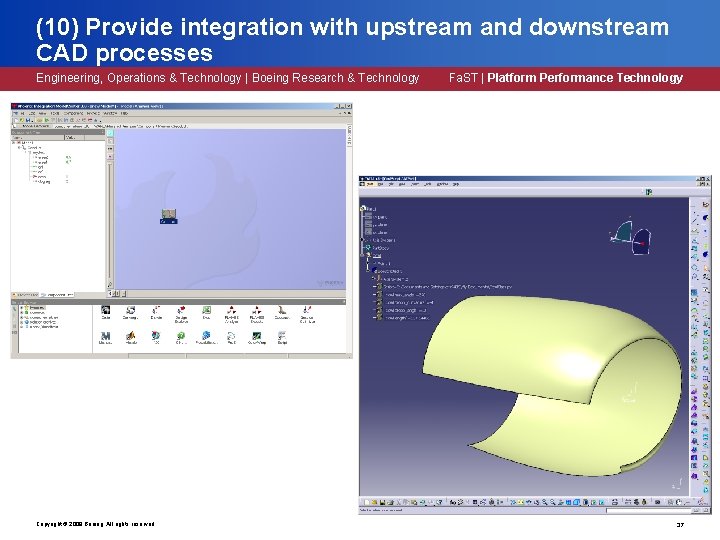Expand last node in ModelCenter server browser tree
The image size is (720, 540).
[x=22, y=326]
